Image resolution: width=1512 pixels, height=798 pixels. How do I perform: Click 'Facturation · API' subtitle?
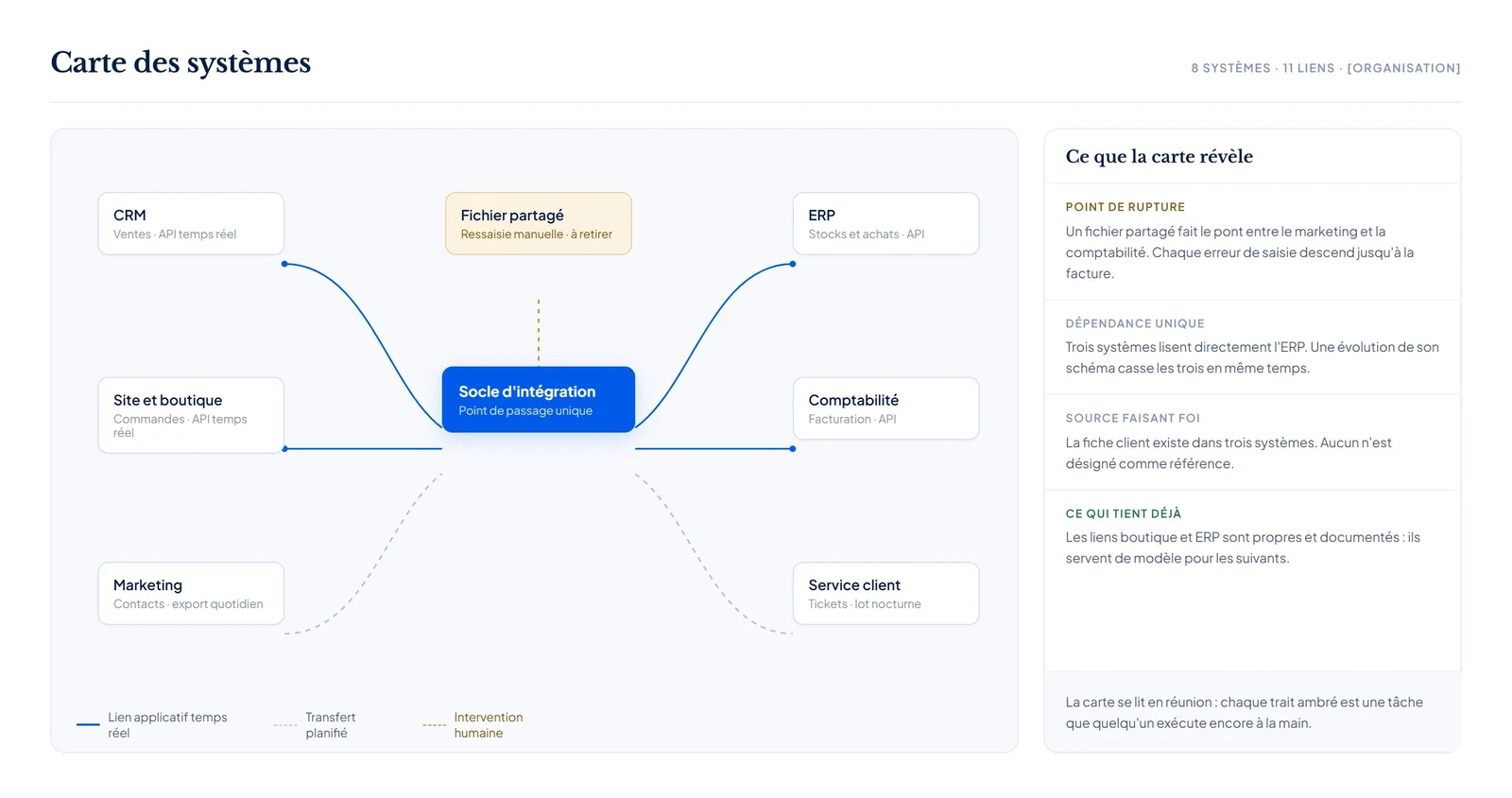point(852,419)
